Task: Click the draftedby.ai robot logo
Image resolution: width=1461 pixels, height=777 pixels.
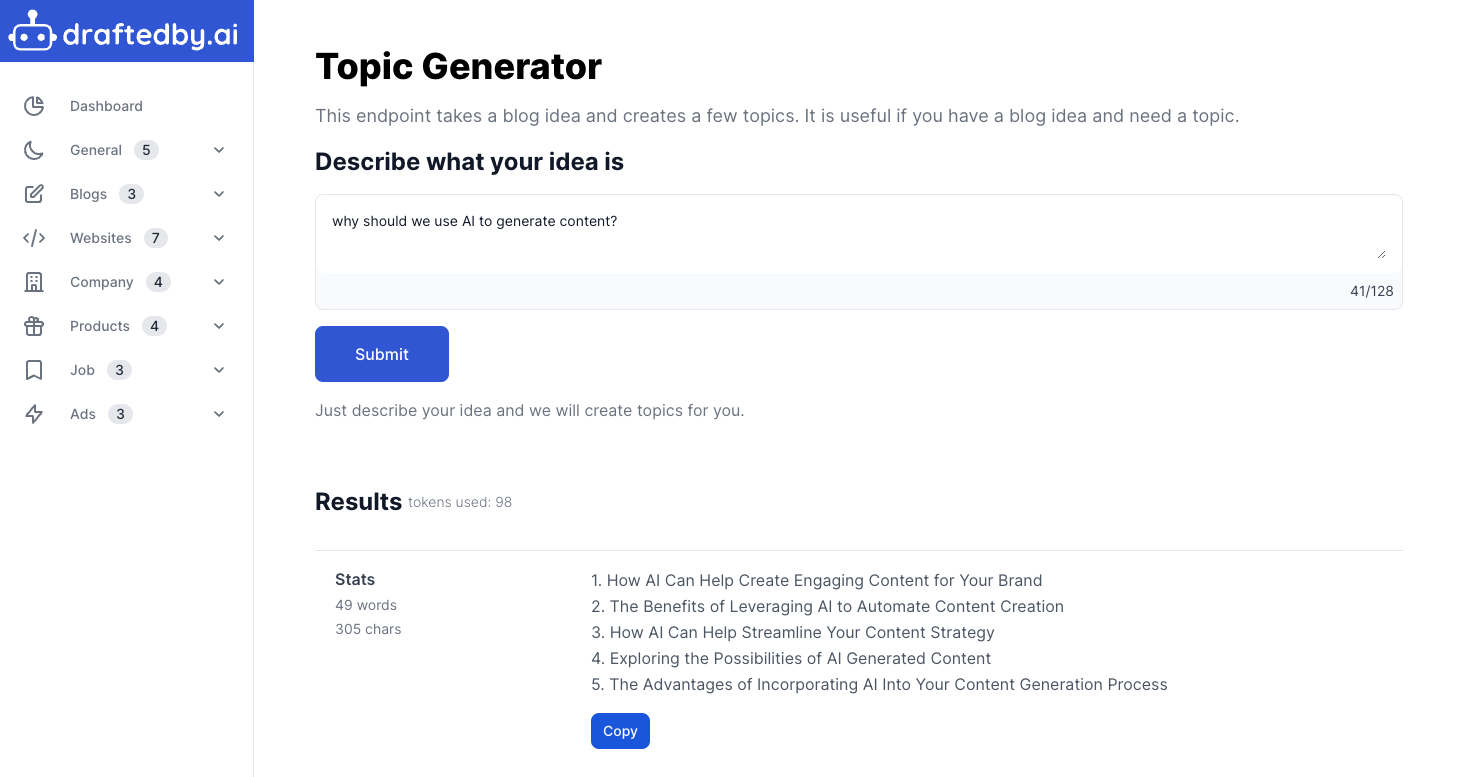Action: 31,32
